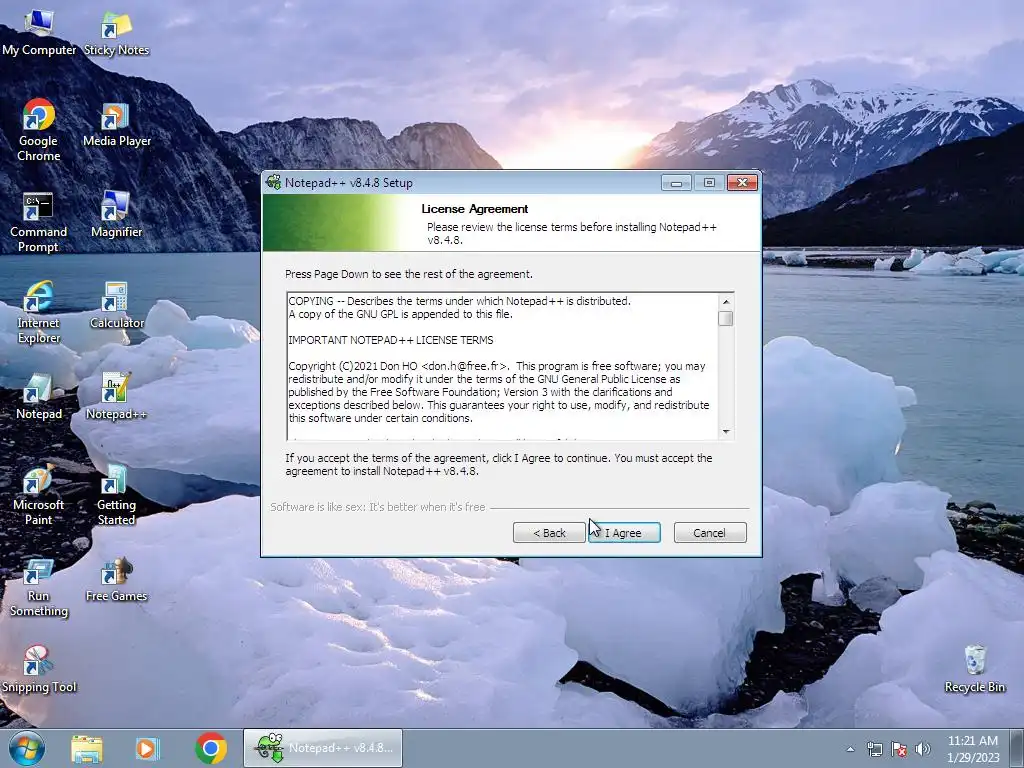1024x768 pixels.
Task: Open Media Player desktop shortcut
Action: click(x=116, y=124)
